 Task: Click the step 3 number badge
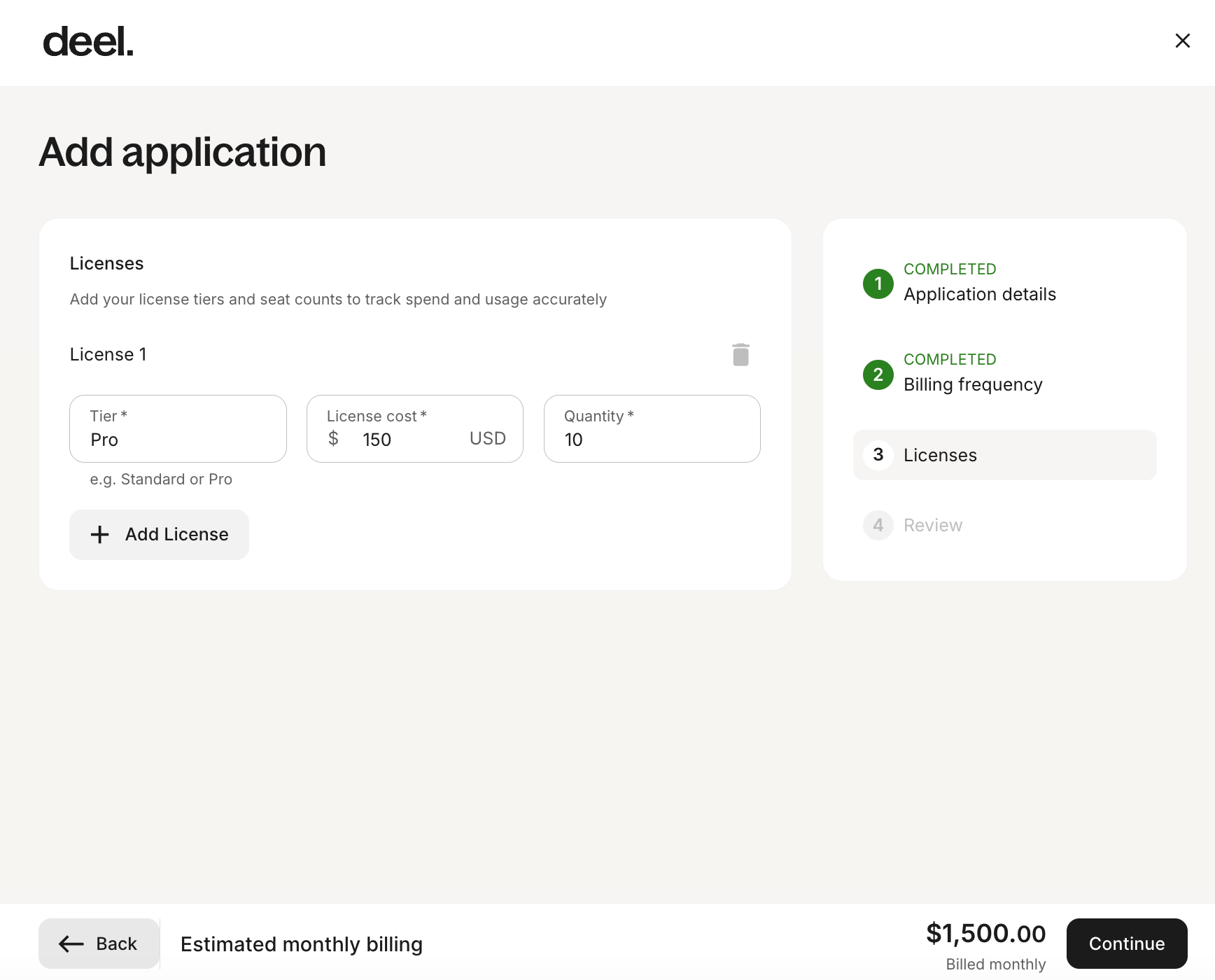878,455
